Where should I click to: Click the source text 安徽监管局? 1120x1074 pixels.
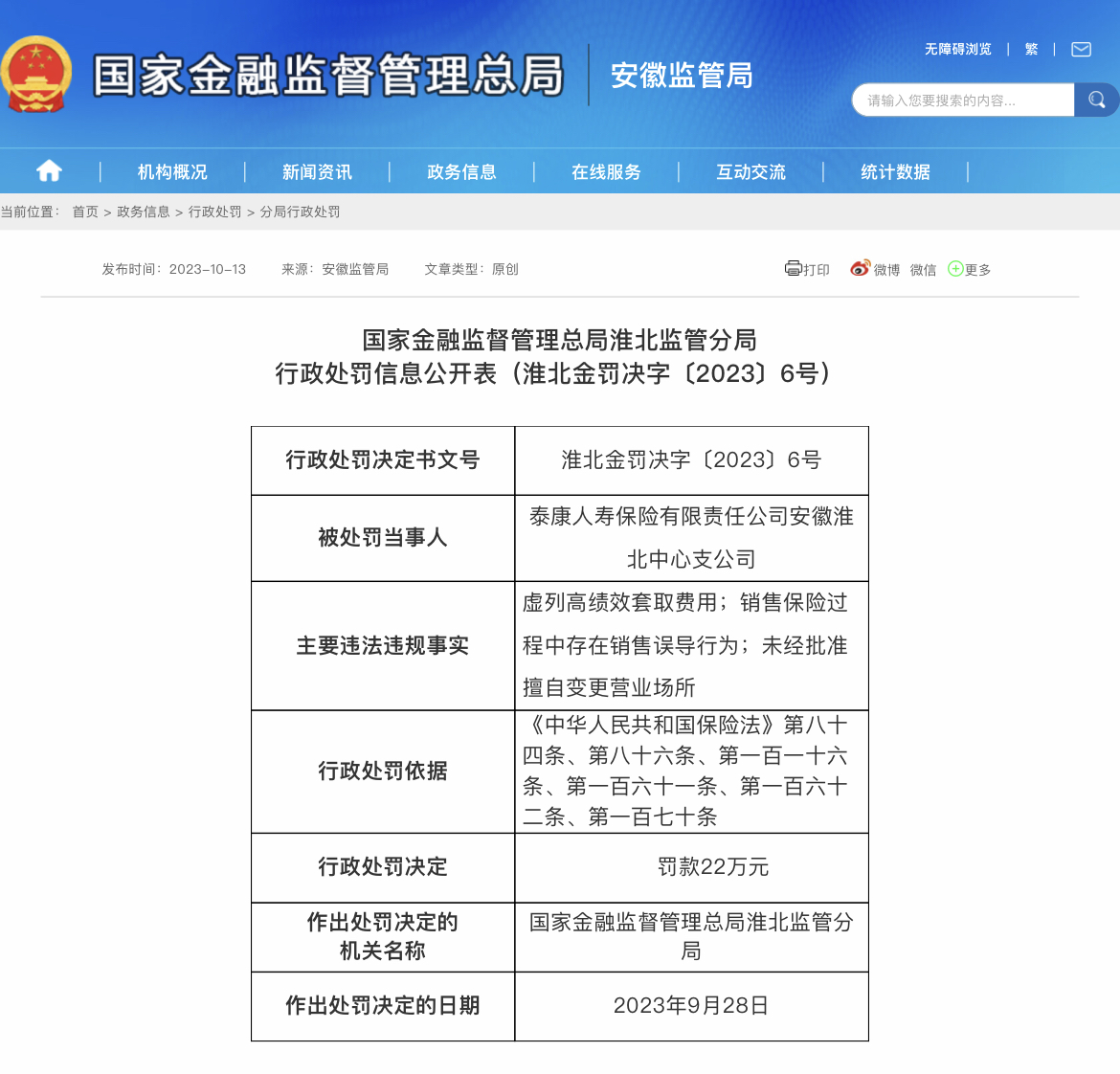355,269
